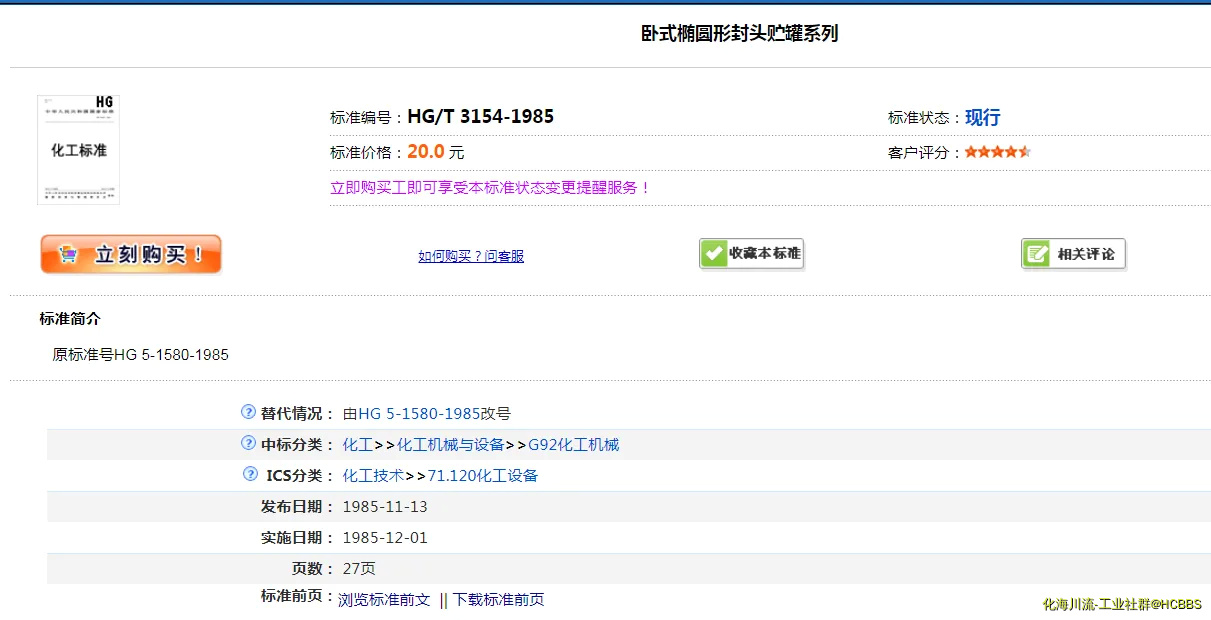Open the 如何购买？问客服 link
Screen dimensions: 1211x620
(471, 256)
